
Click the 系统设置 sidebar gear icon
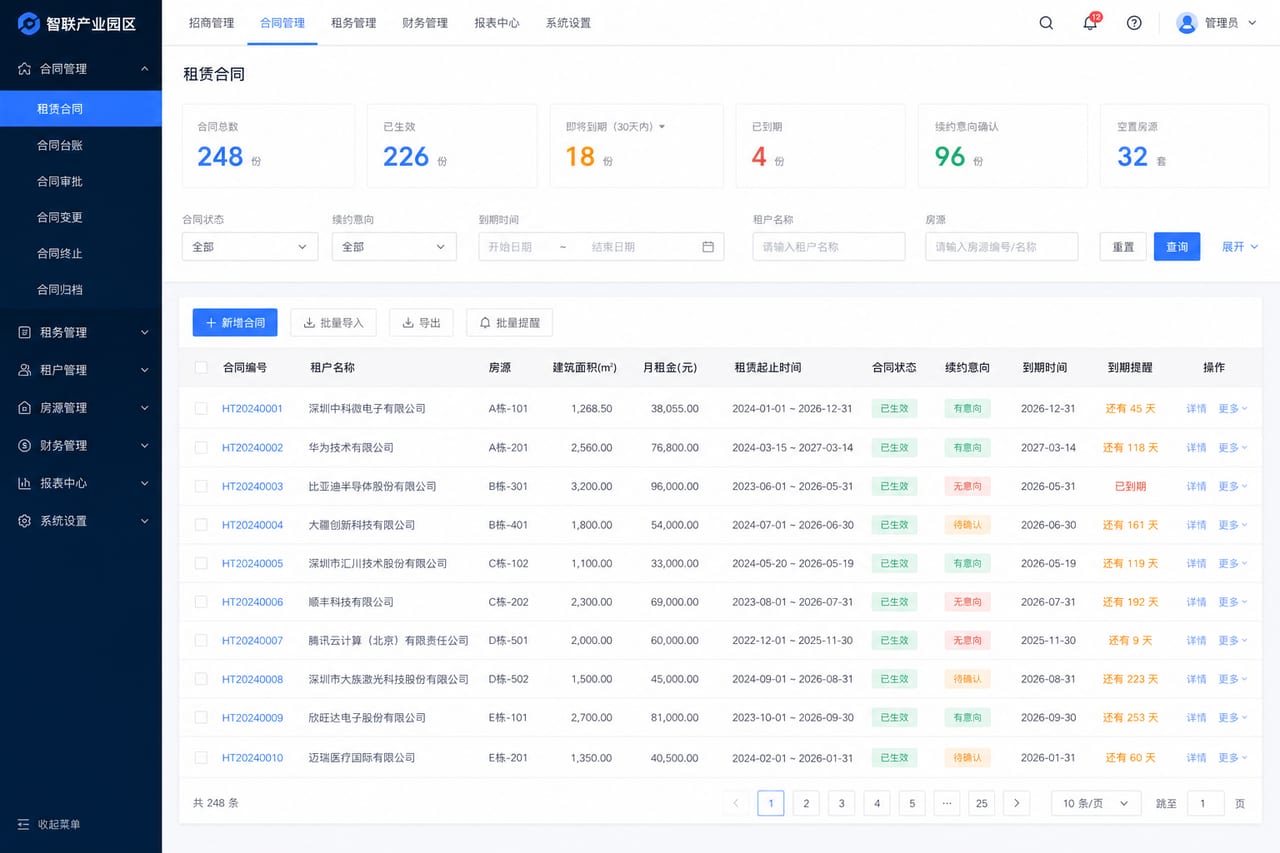click(x=25, y=521)
